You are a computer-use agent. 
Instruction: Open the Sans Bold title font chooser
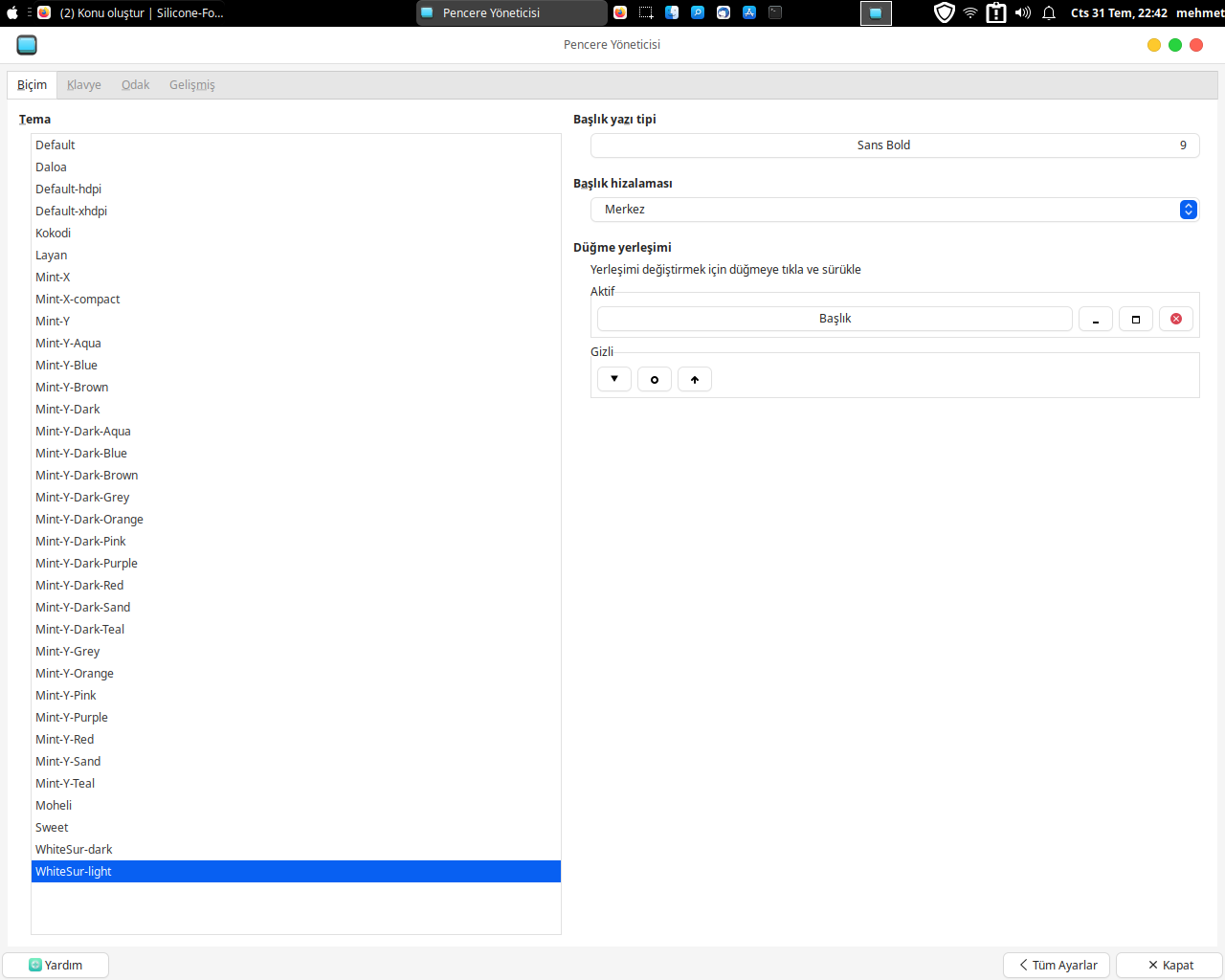click(x=895, y=145)
